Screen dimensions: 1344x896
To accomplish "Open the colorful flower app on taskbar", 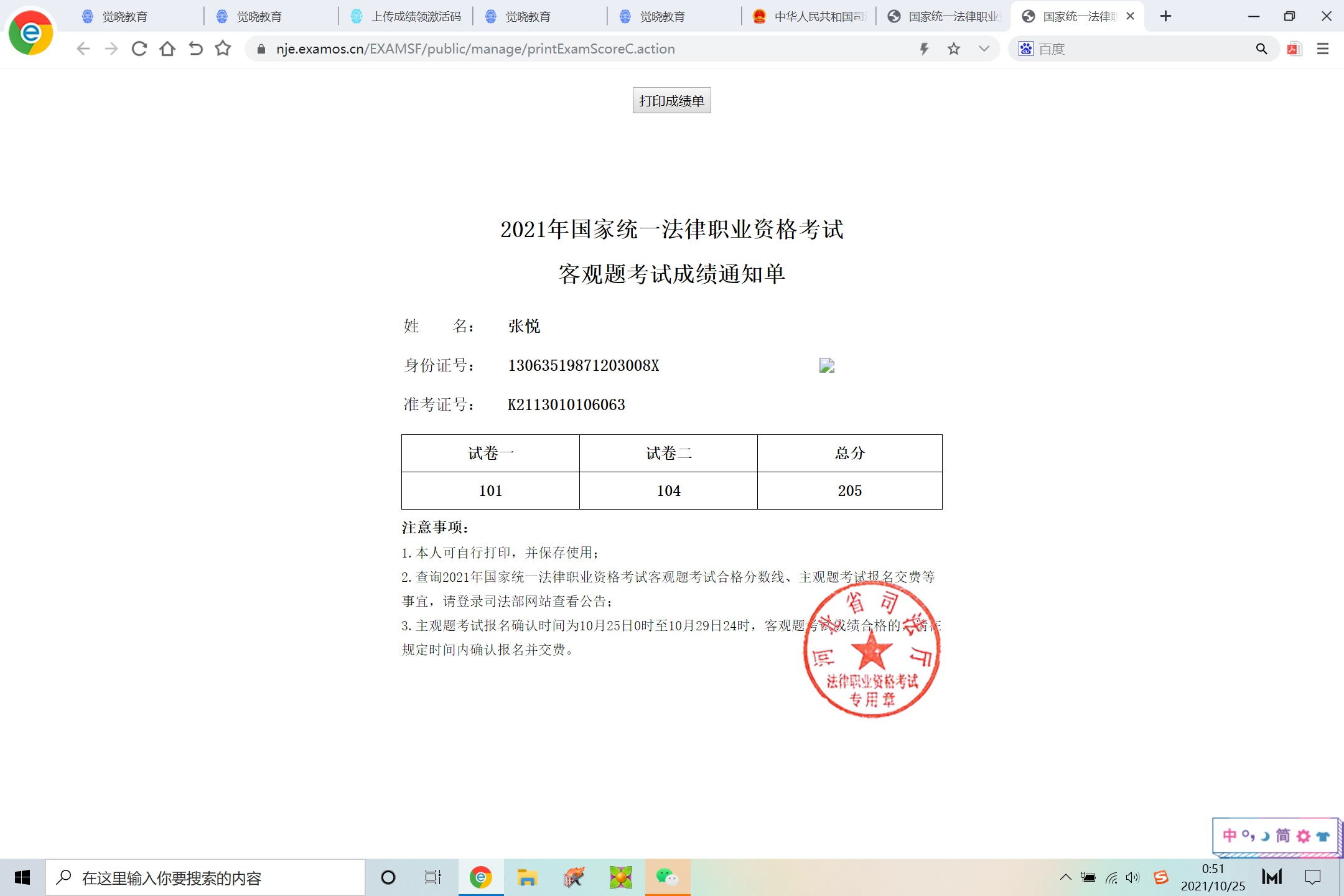I will (x=620, y=877).
